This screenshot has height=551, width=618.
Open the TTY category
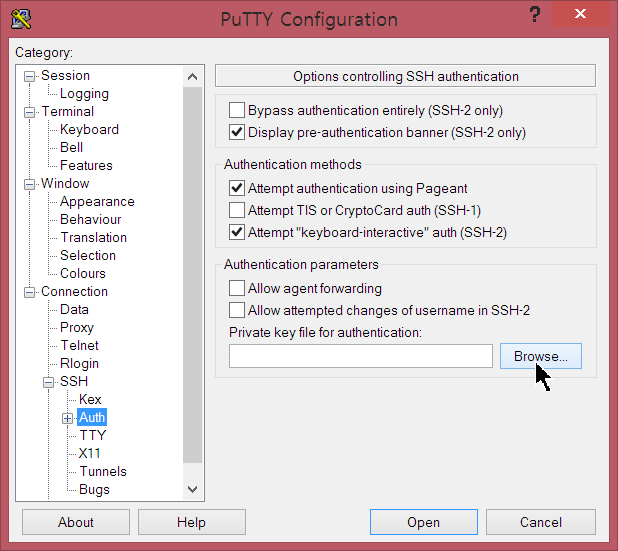93,436
